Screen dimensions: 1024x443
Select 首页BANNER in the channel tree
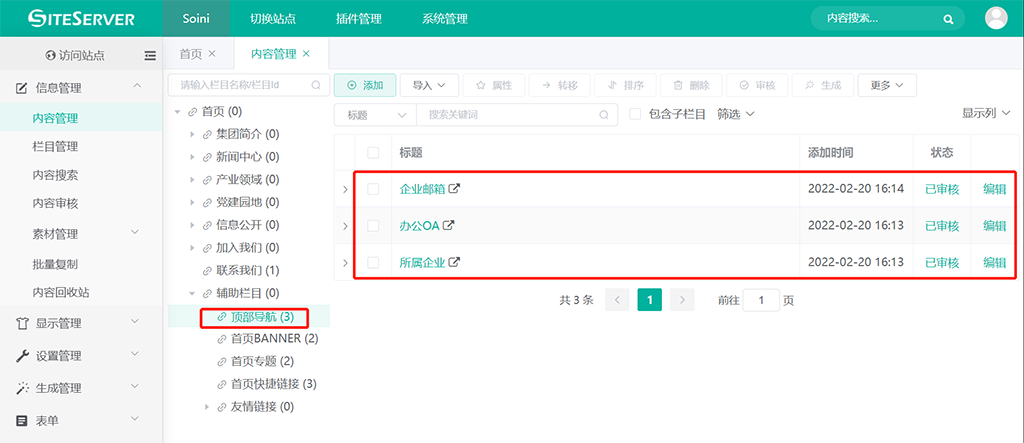tap(273, 339)
